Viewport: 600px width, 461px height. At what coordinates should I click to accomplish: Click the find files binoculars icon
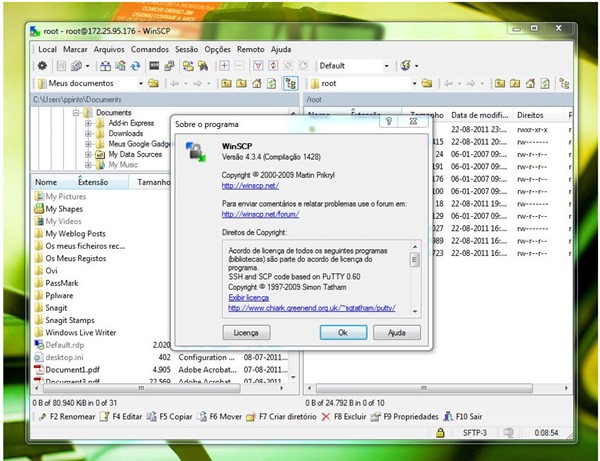click(203, 66)
